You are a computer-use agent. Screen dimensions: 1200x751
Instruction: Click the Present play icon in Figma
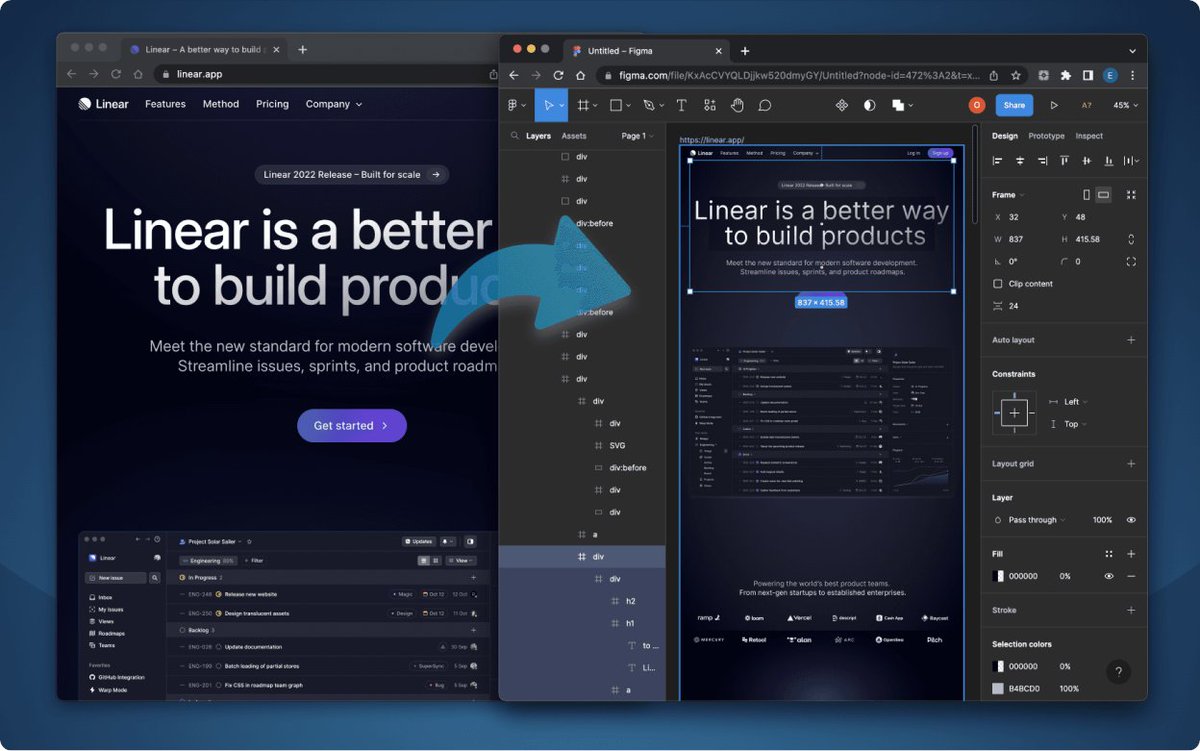coord(1054,105)
